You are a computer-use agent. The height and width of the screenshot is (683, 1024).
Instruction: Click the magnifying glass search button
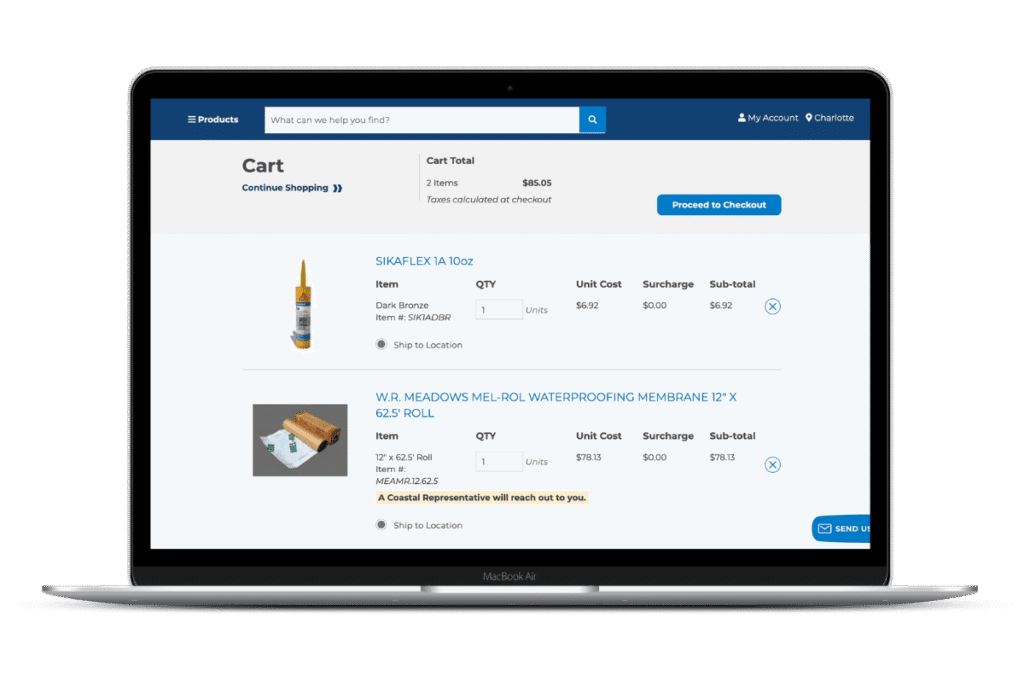point(592,120)
